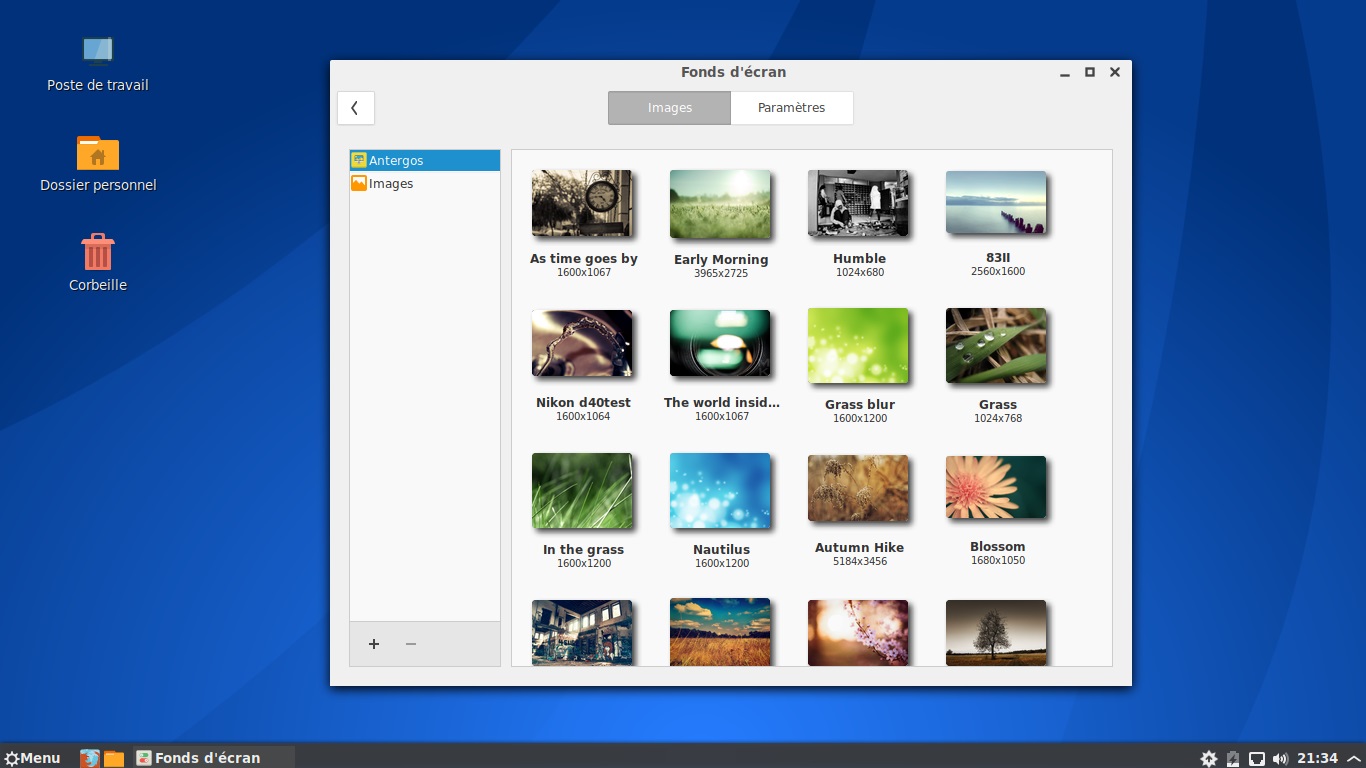Pick the Humble black-and-white wallpaper
Screen dimensions: 1366x768
pyautogui.click(x=858, y=203)
